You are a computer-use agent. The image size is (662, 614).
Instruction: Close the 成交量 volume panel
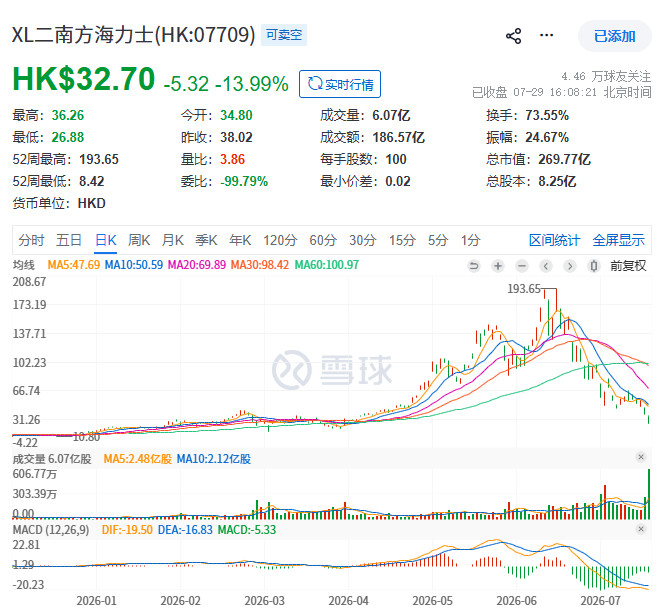click(640, 457)
